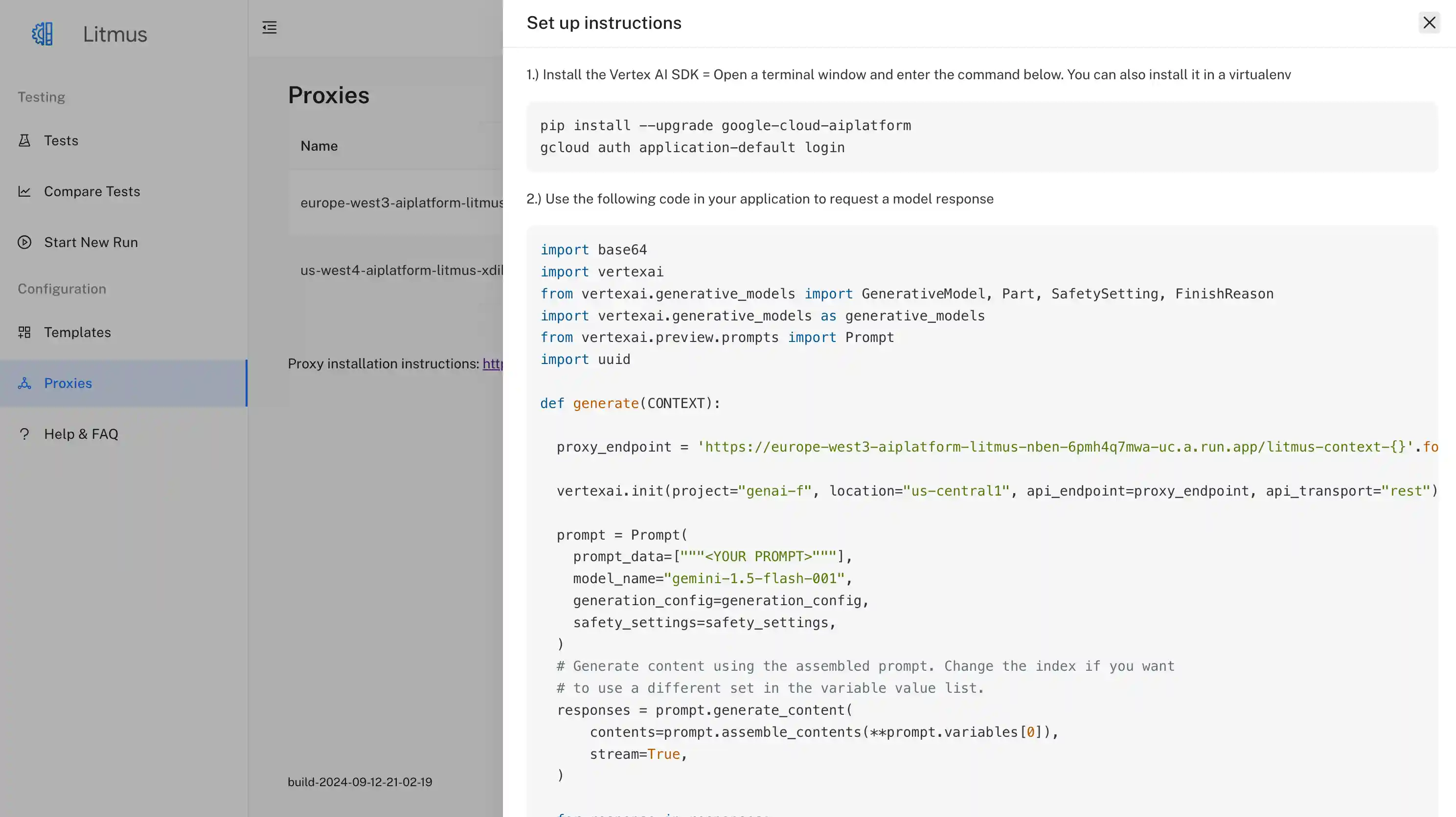The width and height of the screenshot is (1456, 817).
Task: Click the Start New Run play icon
Action: tap(24, 242)
